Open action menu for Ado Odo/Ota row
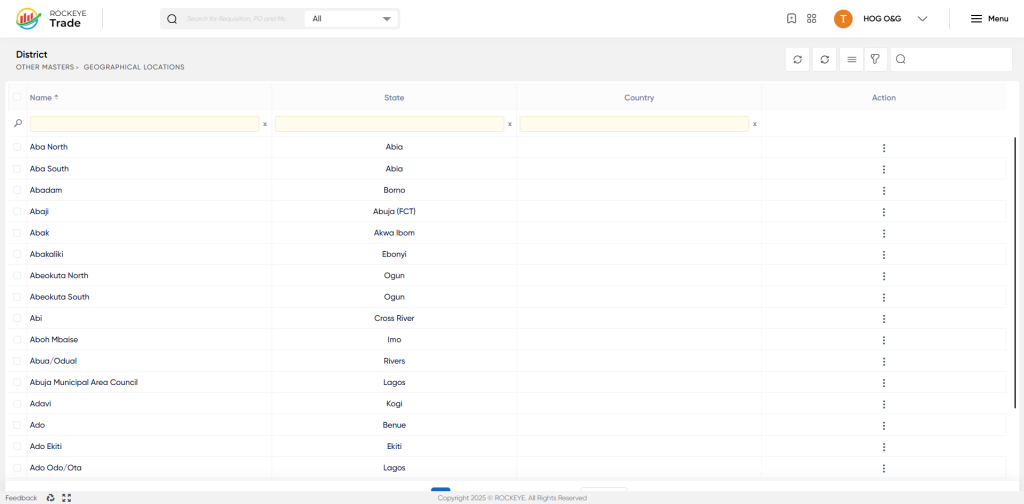The width and height of the screenshot is (1024, 504). pyautogui.click(x=884, y=468)
